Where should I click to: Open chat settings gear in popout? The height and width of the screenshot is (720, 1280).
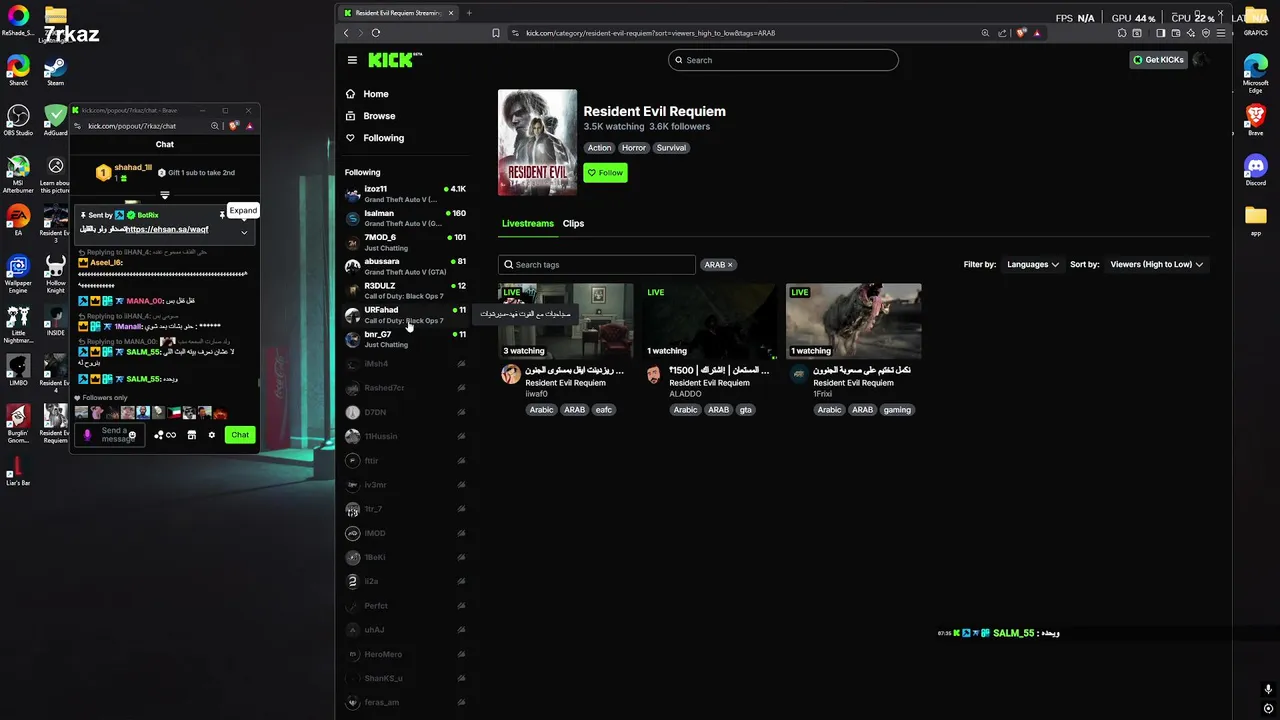tap(211, 435)
